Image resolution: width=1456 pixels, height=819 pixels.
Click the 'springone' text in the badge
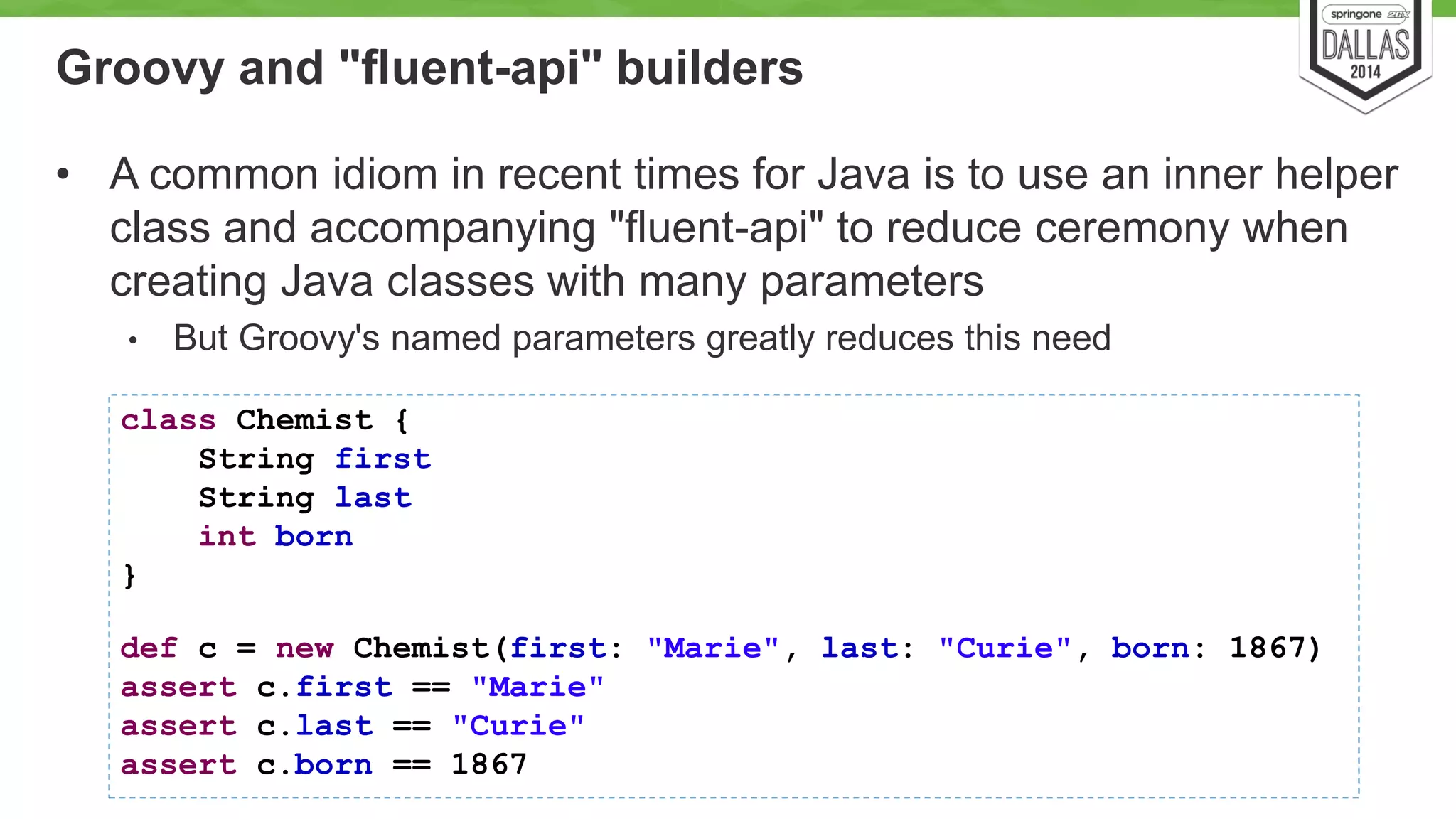1356,14
